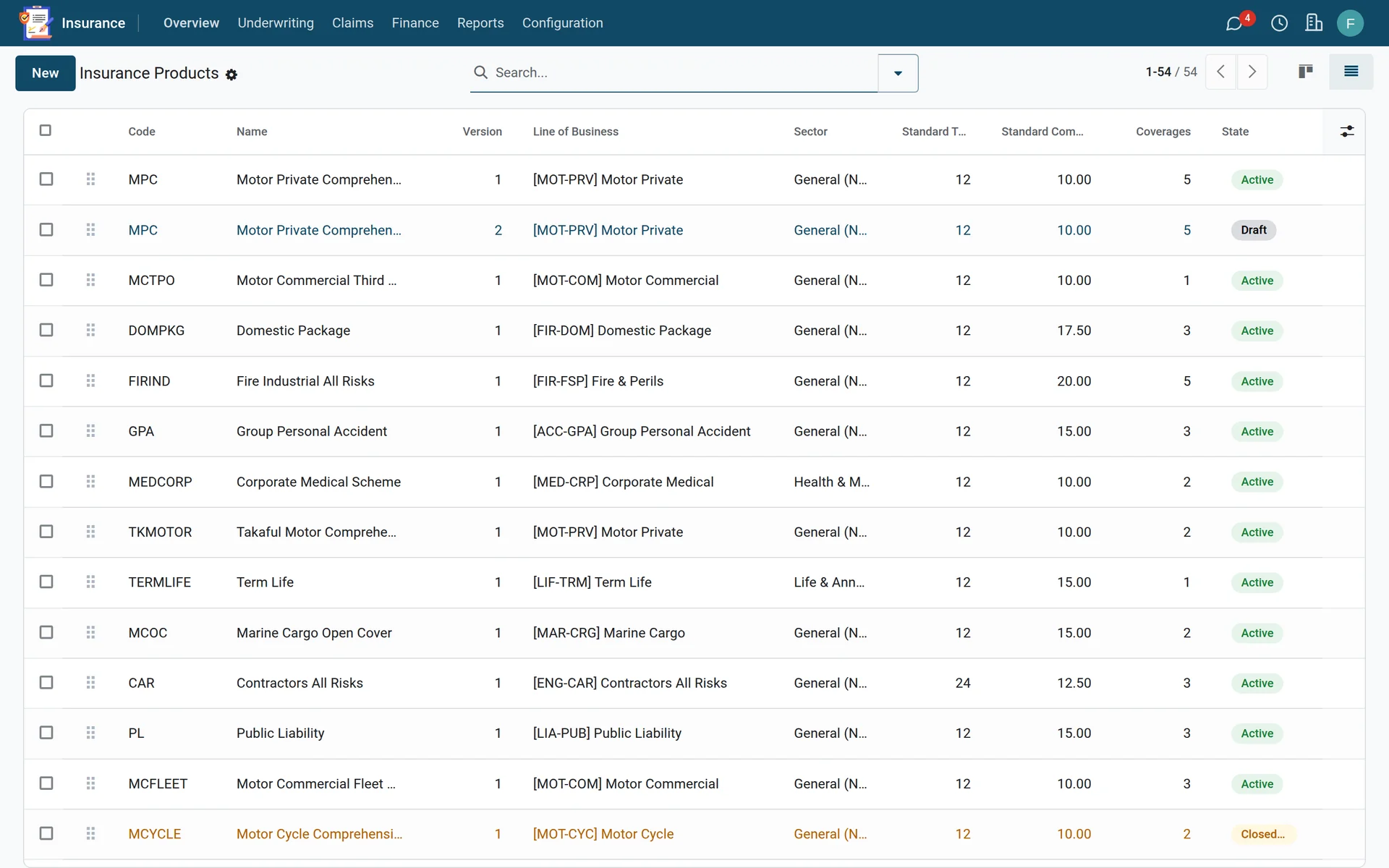
Task: Create a New insurance product
Action: tap(46, 73)
